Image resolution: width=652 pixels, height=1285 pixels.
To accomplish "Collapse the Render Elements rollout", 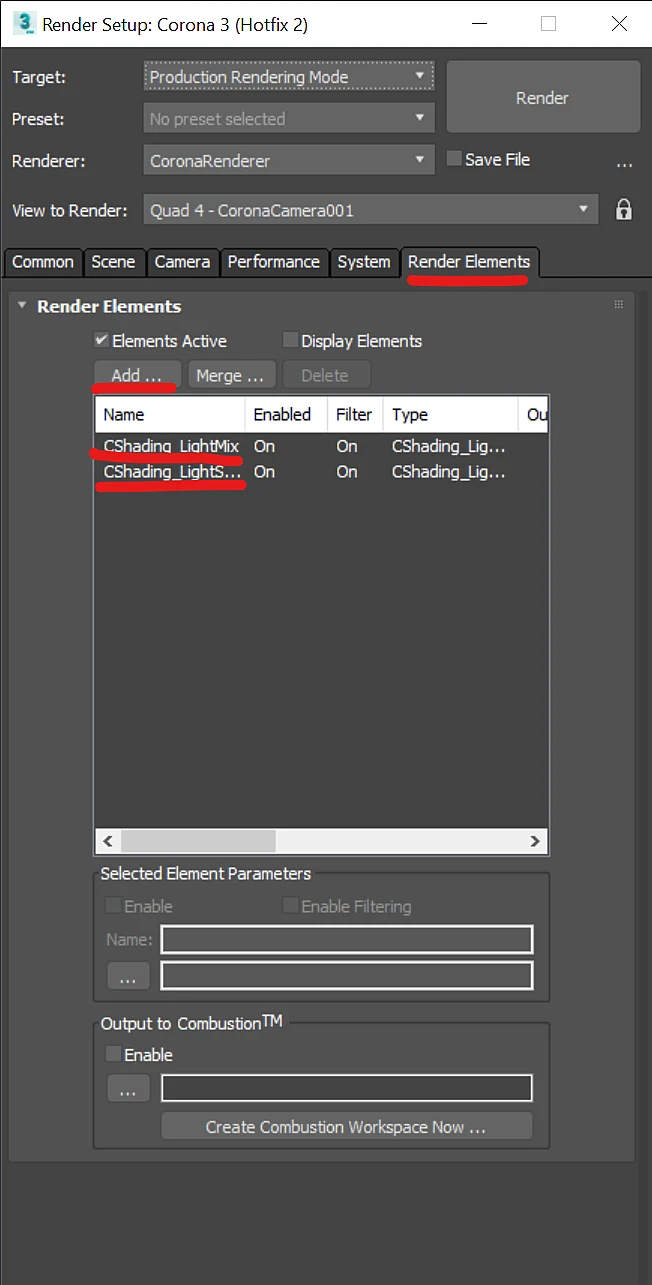I will [x=22, y=306].
